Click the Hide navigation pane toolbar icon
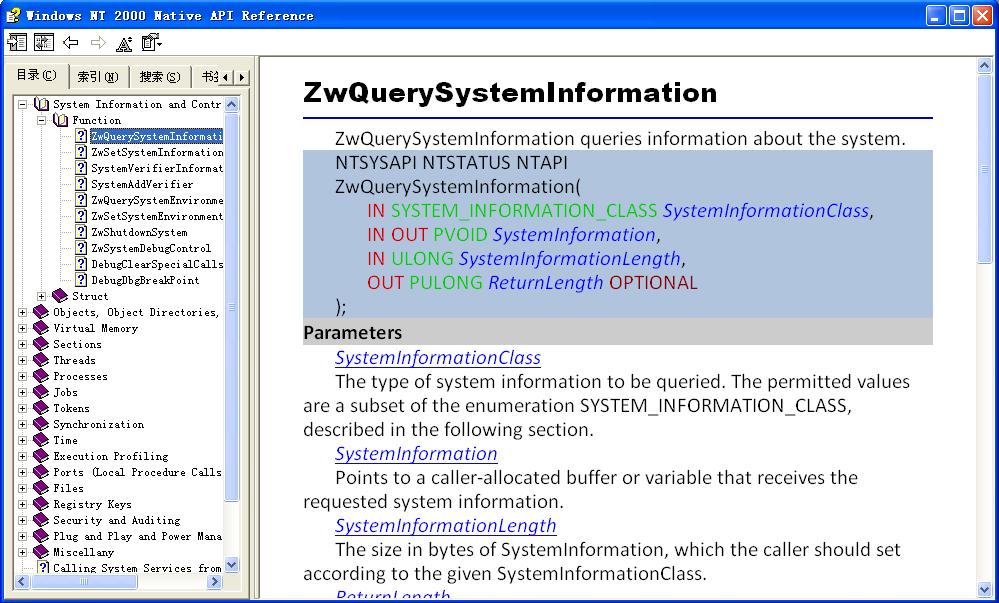This screenshot has height=603, width=999. (17, 43)
